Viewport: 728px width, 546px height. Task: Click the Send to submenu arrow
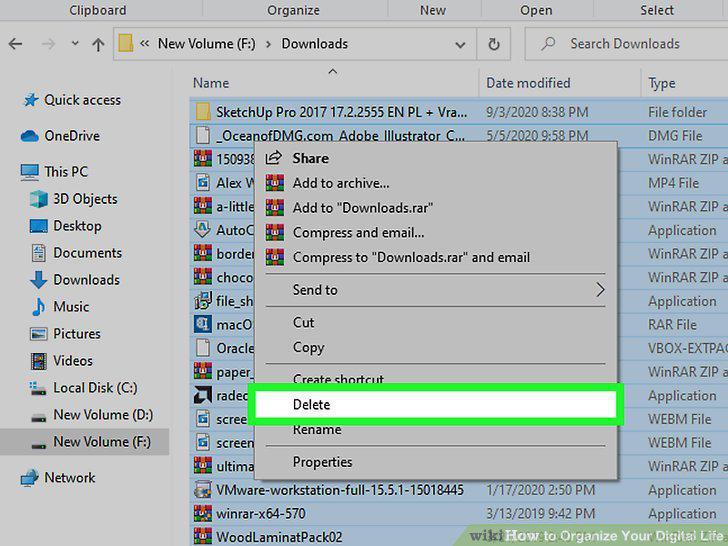click(x=600, y=290)
